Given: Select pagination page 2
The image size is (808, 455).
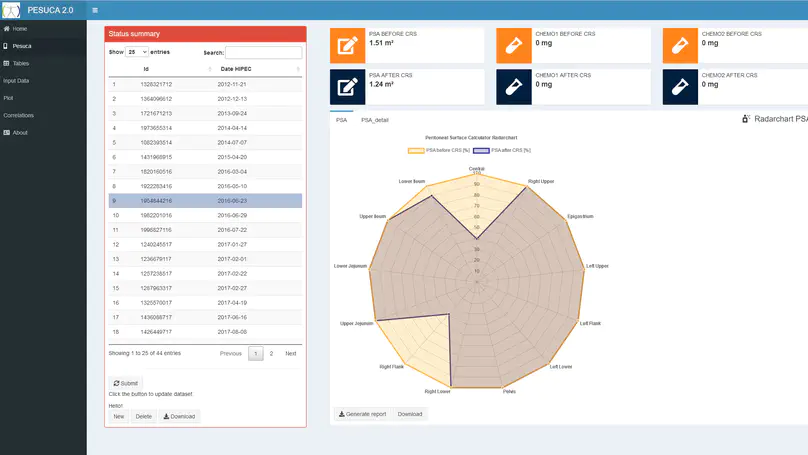Looking at the screenshot, I should point(271,353).
